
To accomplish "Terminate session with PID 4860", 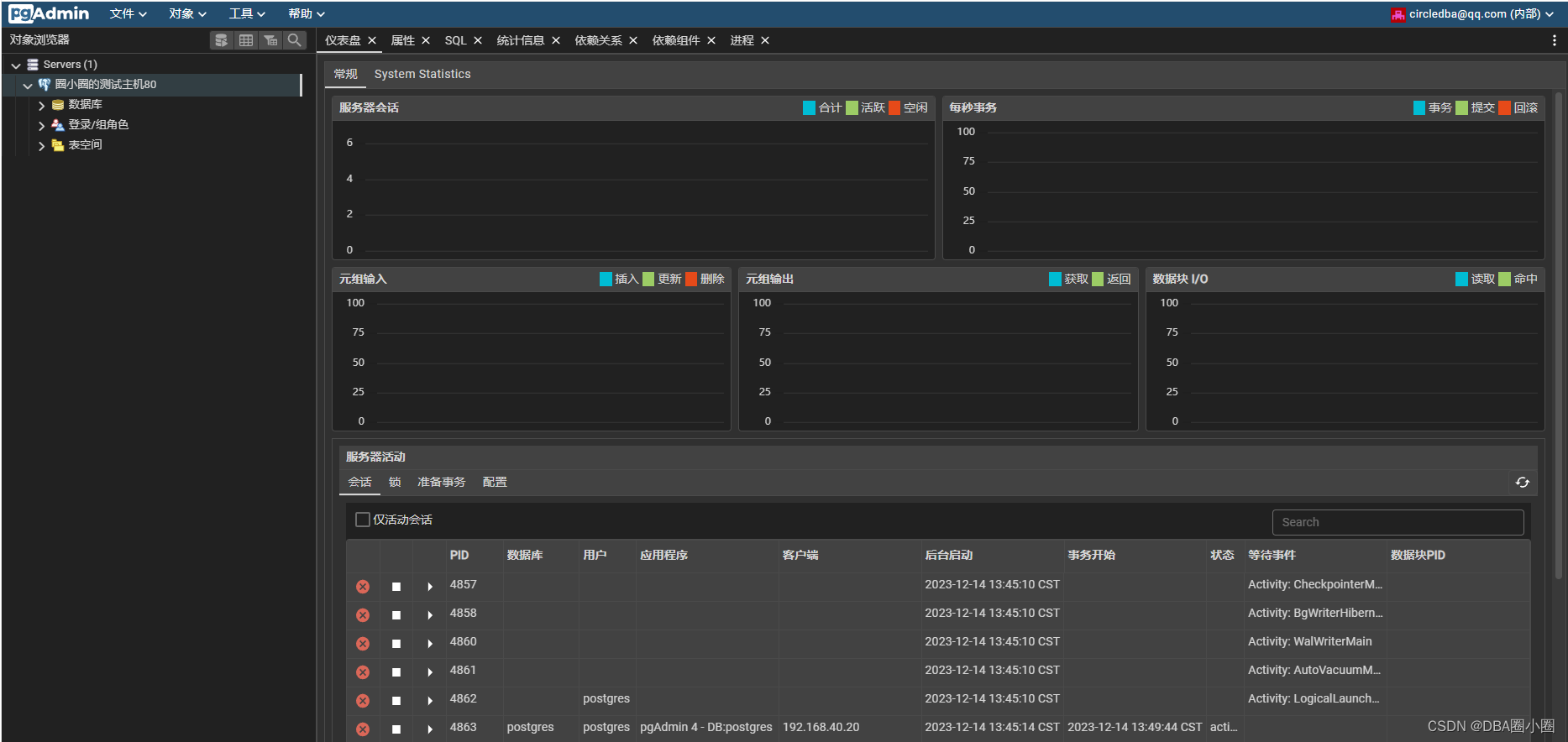I will click(x=363, y=644).
